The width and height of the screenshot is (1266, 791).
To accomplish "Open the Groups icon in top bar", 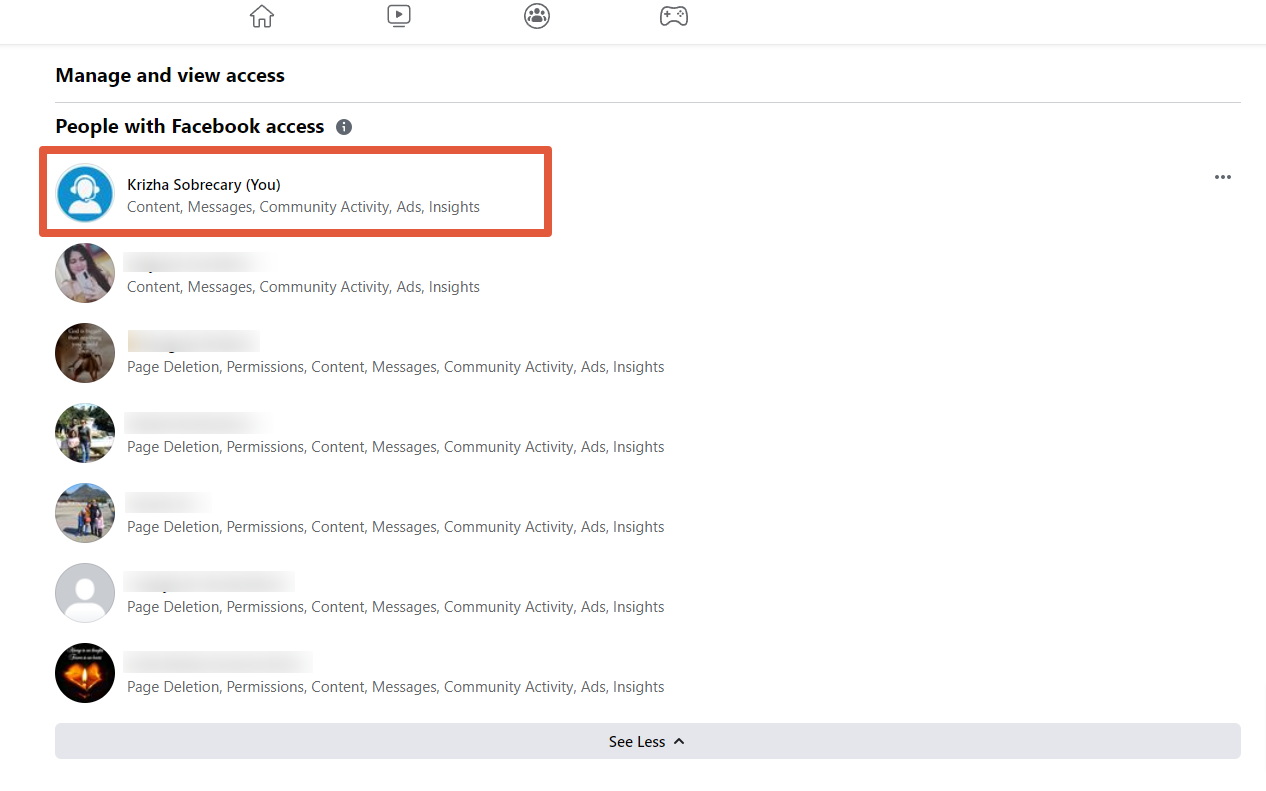I will [537, 16].
